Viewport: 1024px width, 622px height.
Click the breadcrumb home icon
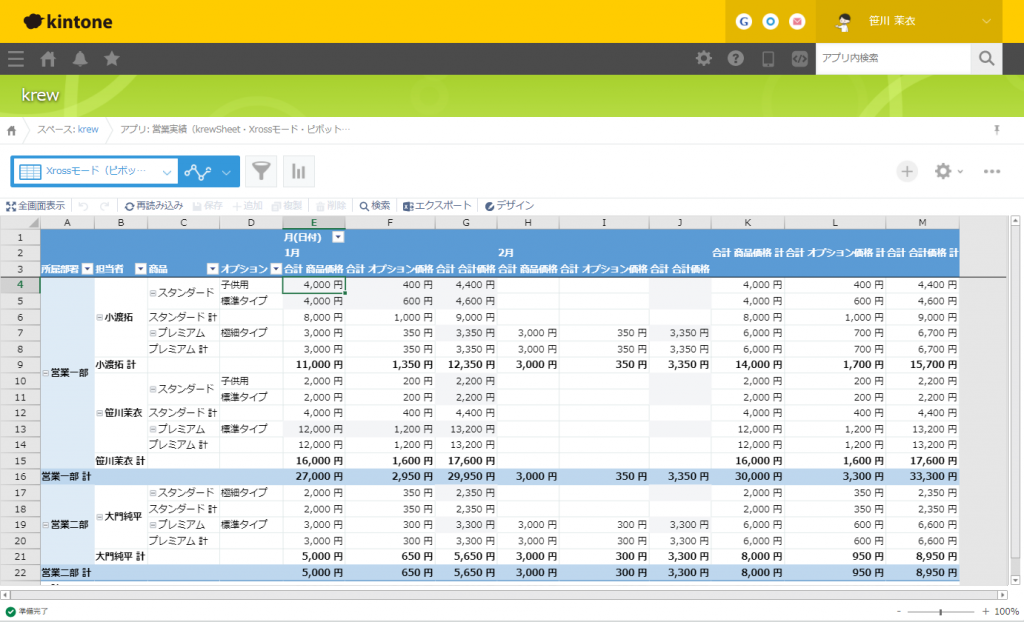[12, 130]
